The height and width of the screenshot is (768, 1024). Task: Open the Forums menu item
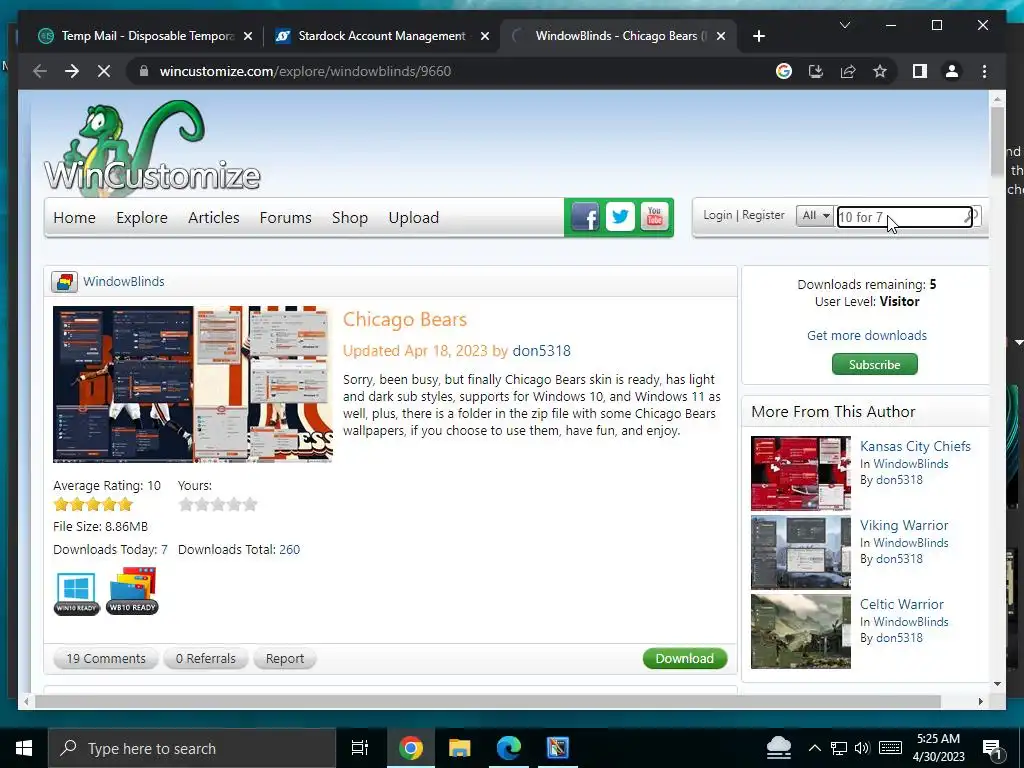285,217
